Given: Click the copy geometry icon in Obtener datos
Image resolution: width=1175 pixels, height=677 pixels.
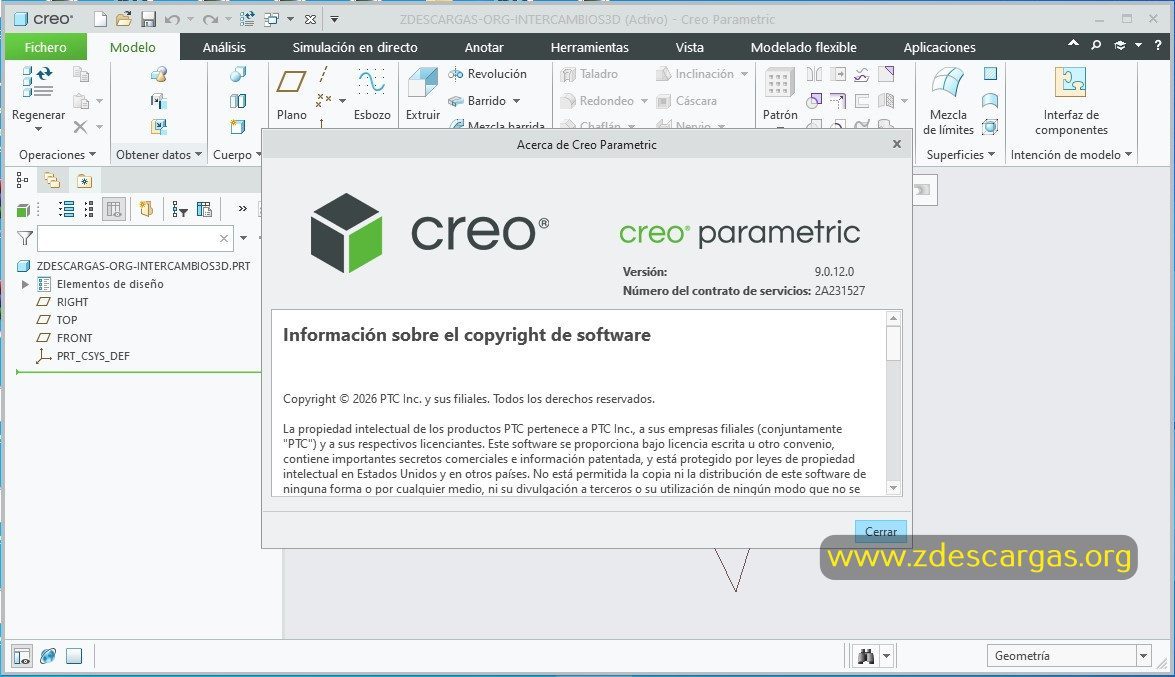Looking at the screenshot, I should coord(158,100).
